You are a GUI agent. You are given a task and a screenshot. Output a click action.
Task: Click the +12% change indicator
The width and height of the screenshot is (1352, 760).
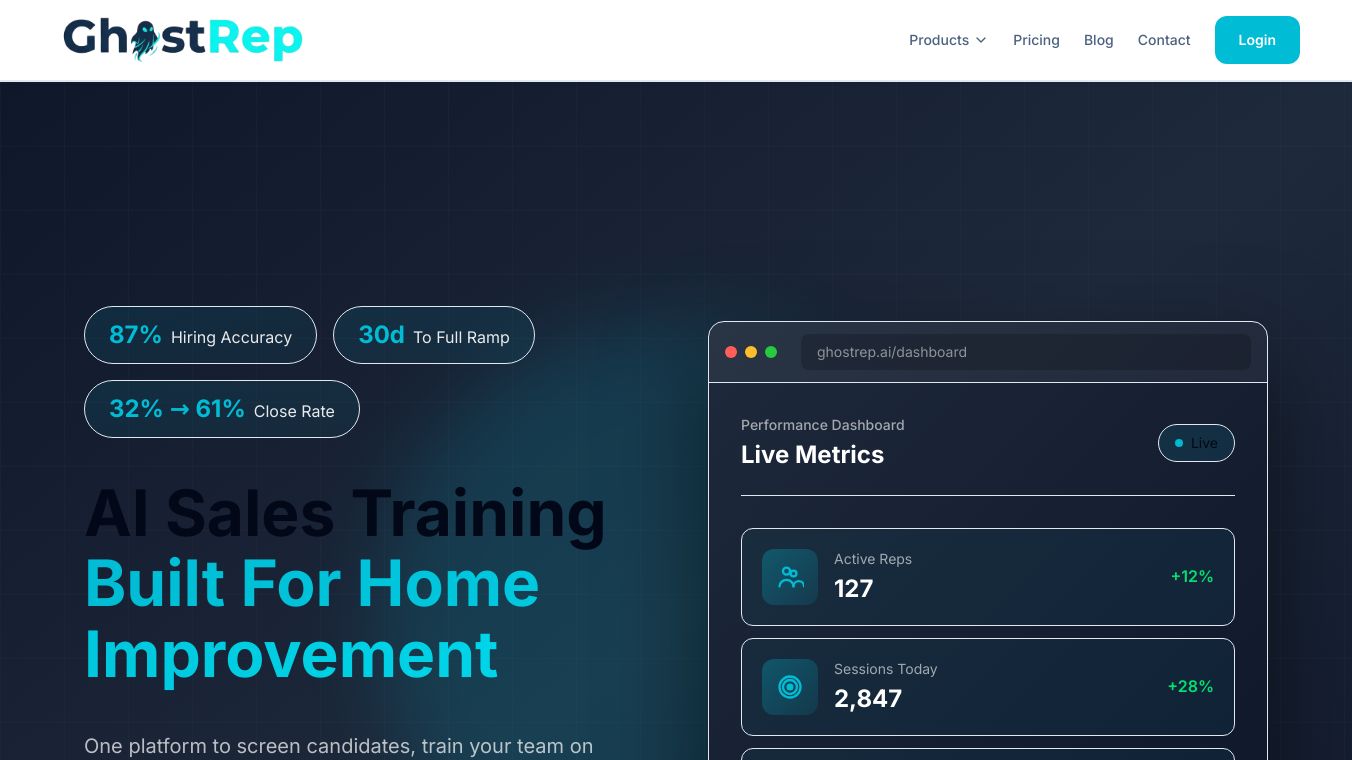pos(1192,577)
